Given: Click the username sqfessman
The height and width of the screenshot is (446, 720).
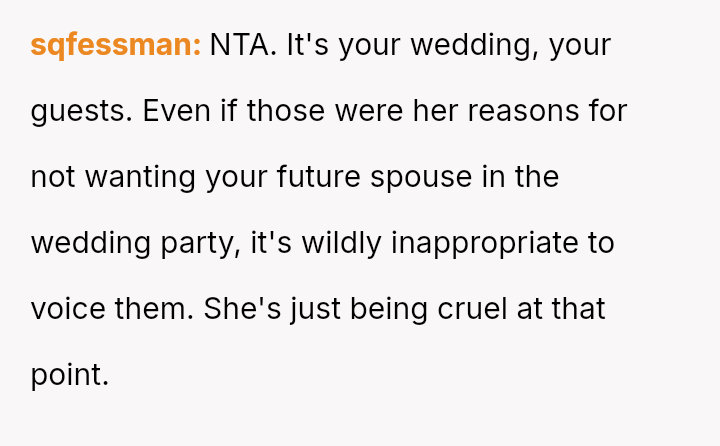Looking at the screenshot, I should click(x=116, y=45).
